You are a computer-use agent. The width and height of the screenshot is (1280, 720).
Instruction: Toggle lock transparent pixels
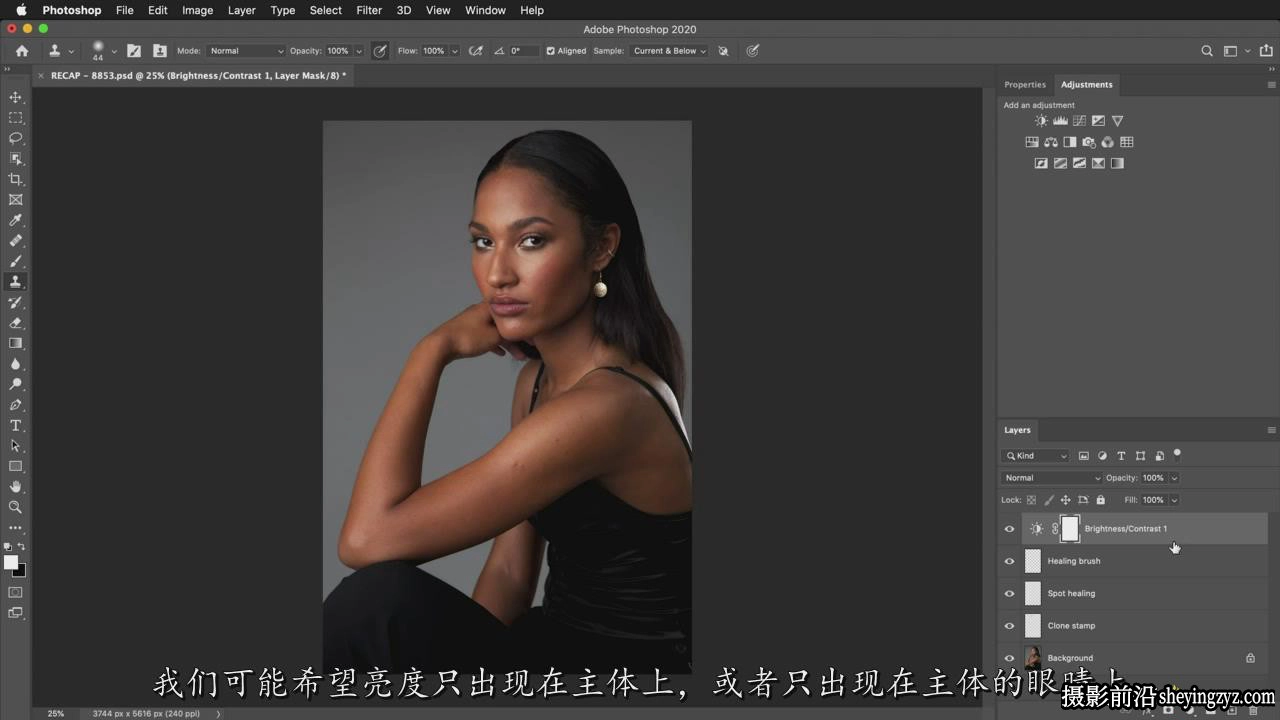pos(1031,500)
